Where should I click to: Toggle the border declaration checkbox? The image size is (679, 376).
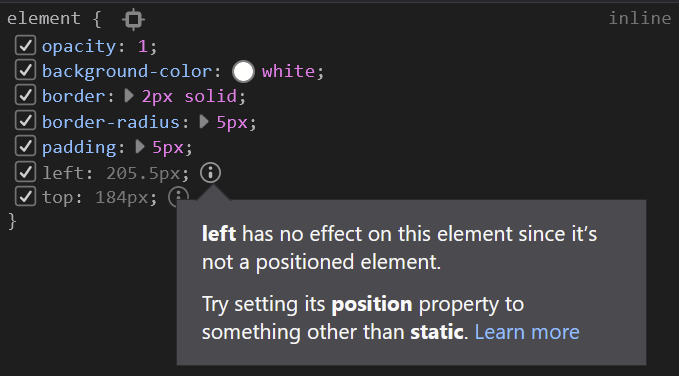pos(26,95)
